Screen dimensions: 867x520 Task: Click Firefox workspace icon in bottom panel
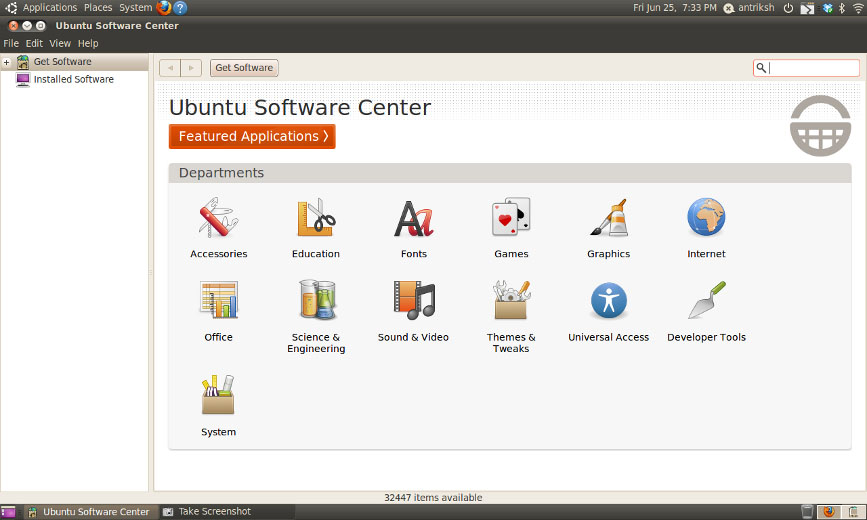click(829, 512)
